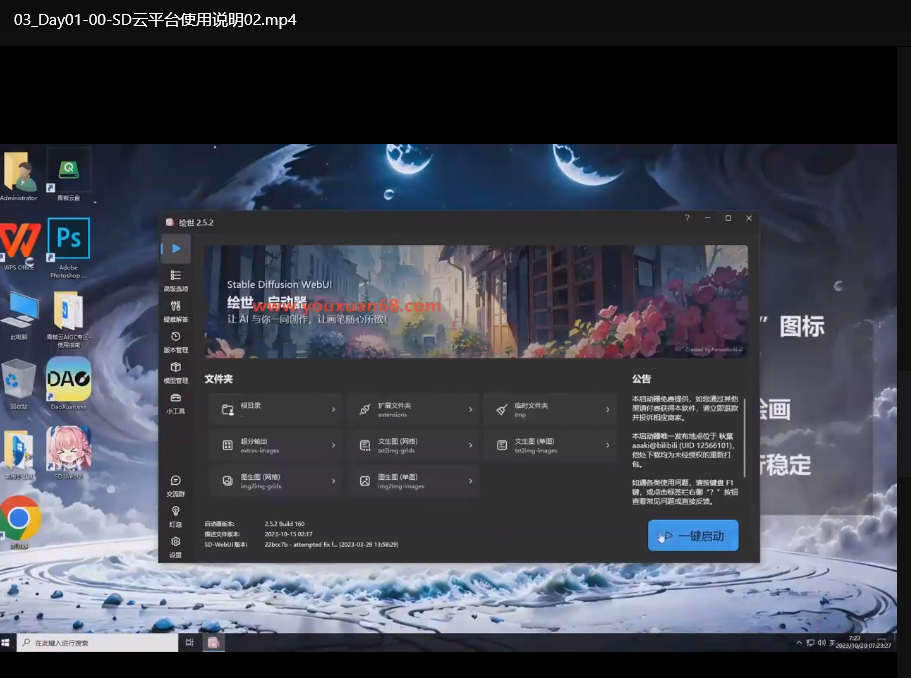Image resolution: width=911 pixels, height=678 pixels.
Task: Select the Adobe Photoshop desktop icon
Action: (69, 247)
